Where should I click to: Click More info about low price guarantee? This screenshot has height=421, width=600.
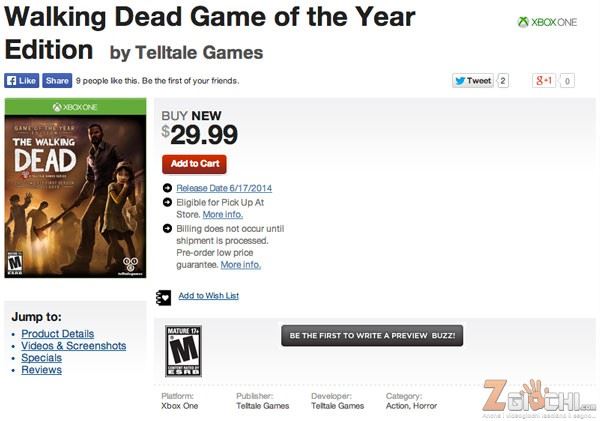(x=240, y=264)
